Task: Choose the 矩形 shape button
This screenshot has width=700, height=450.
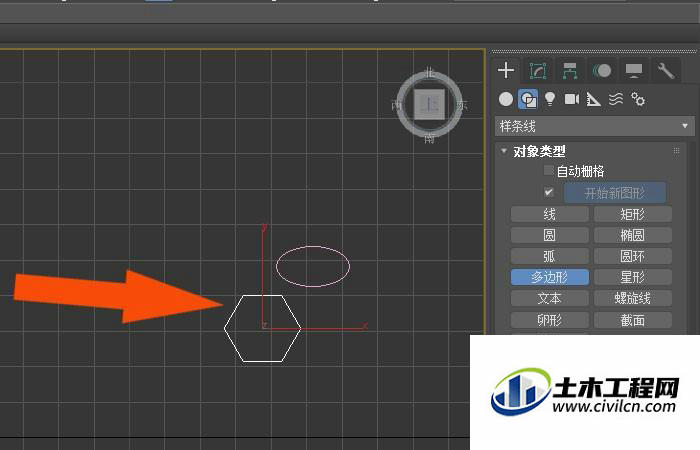Action: [633, 214]
